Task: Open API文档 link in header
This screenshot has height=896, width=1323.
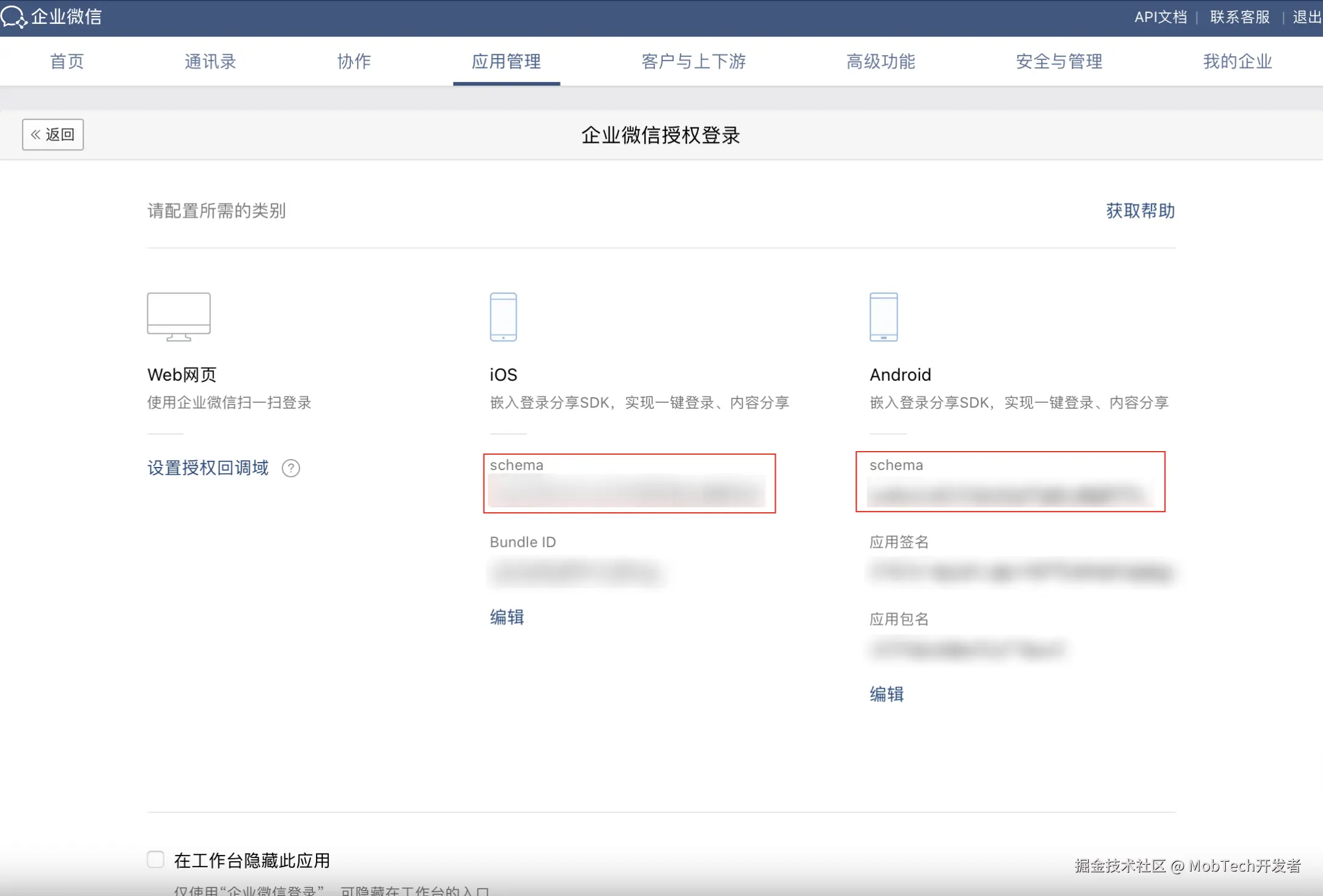Action: 1160,17
